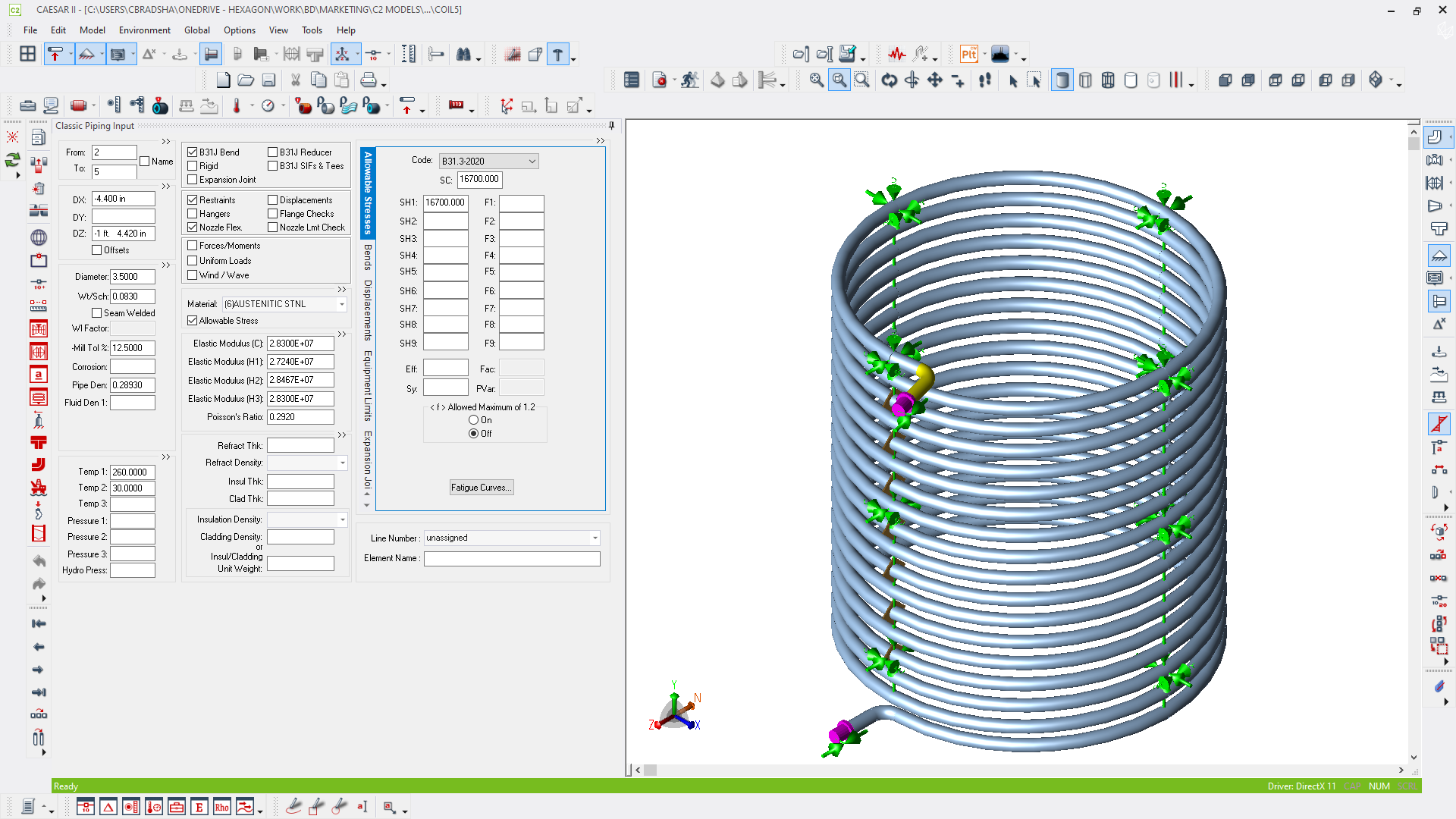Click the binoculars Find icon
Screen dimensions: 1456x819
coord(463,54)
